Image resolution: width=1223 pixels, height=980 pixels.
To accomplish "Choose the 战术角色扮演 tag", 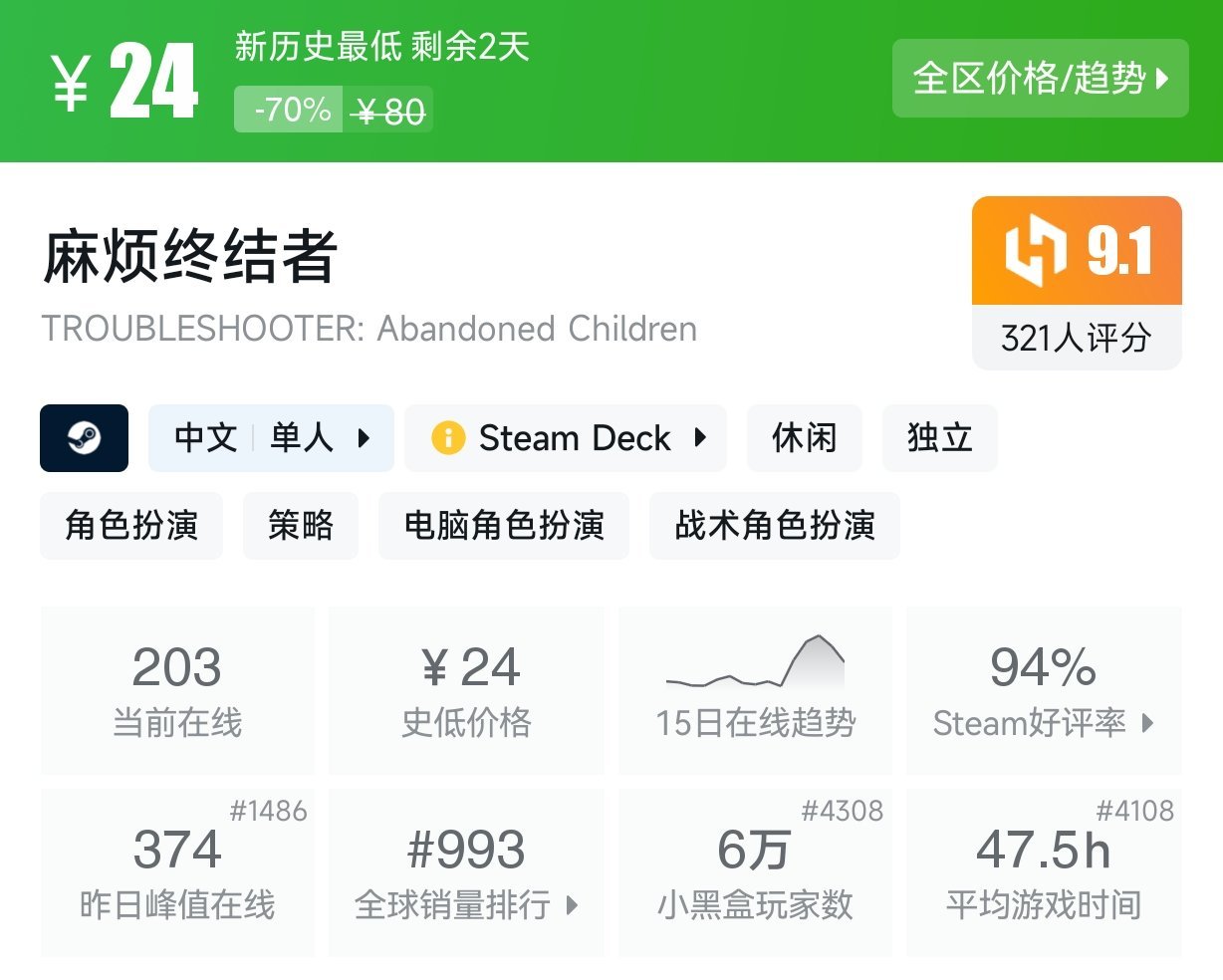I will 774,525.
